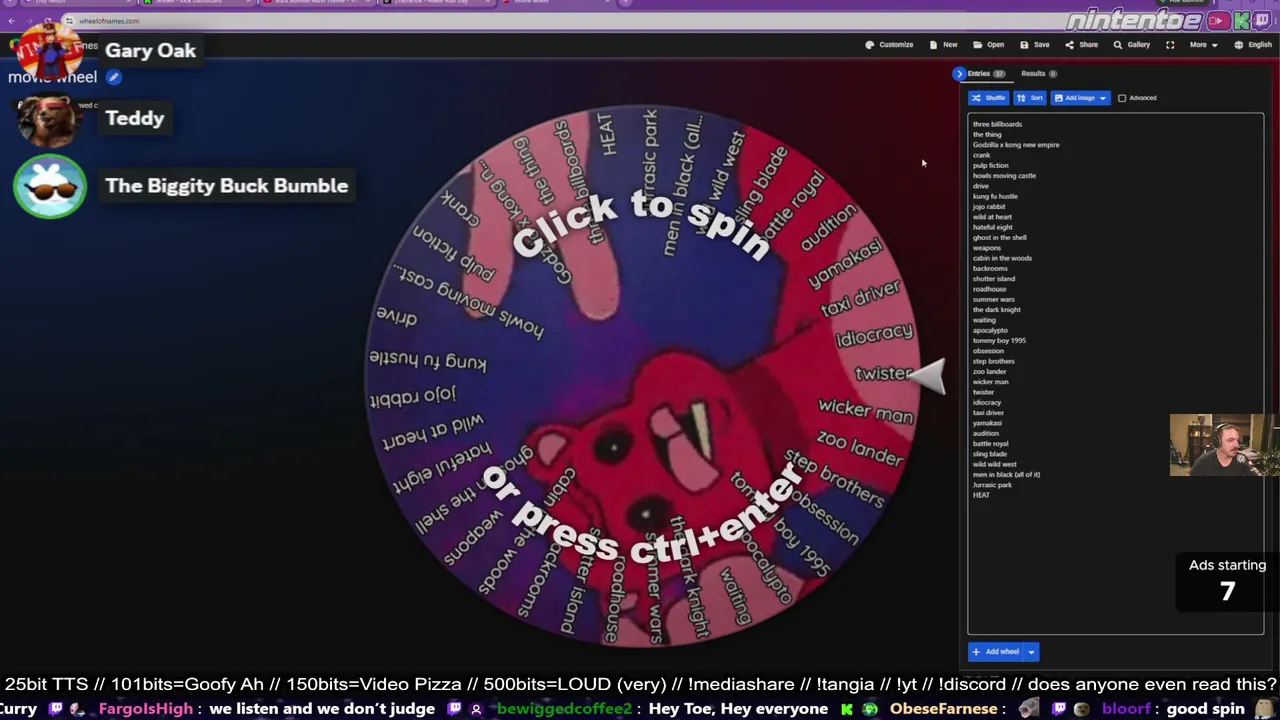The height and width of the screenshot is (720, 1280).
Task: Switch to the Entries tab
Action: tap(986, 73)
